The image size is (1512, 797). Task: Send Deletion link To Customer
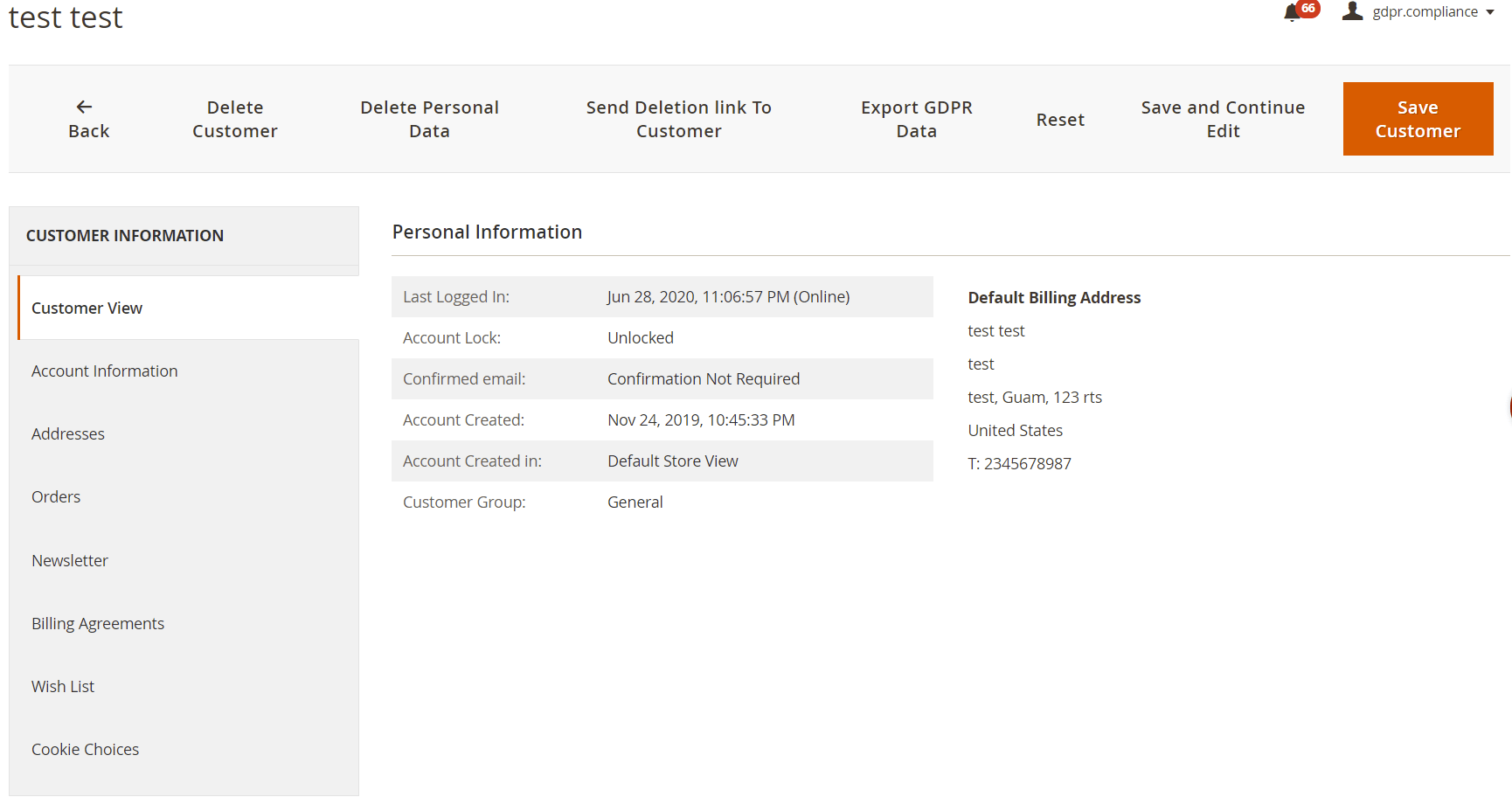coord(679,118)
